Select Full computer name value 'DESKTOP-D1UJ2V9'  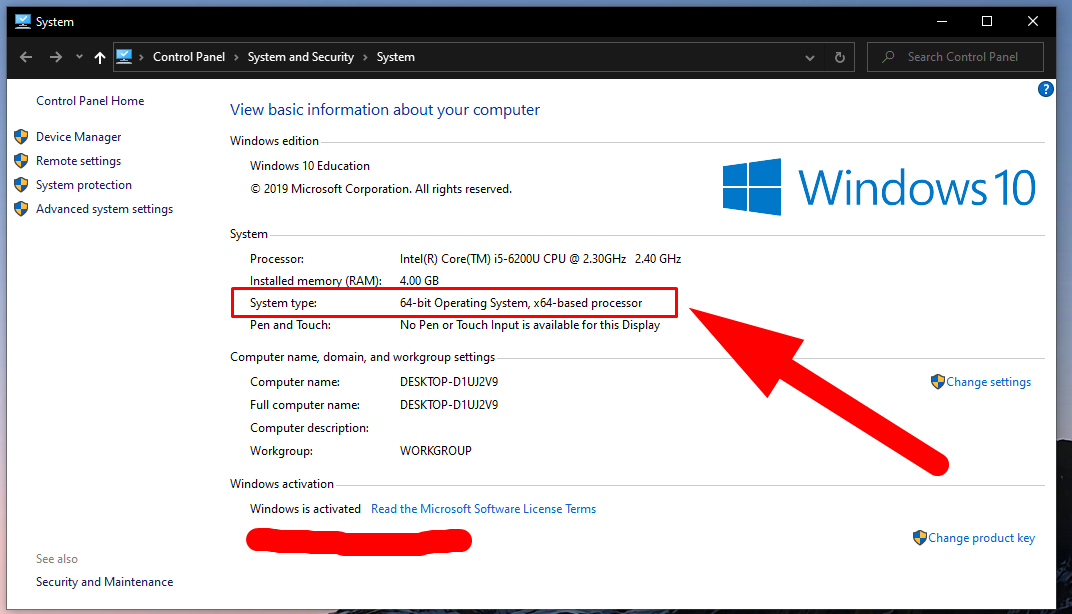(449, 405)
